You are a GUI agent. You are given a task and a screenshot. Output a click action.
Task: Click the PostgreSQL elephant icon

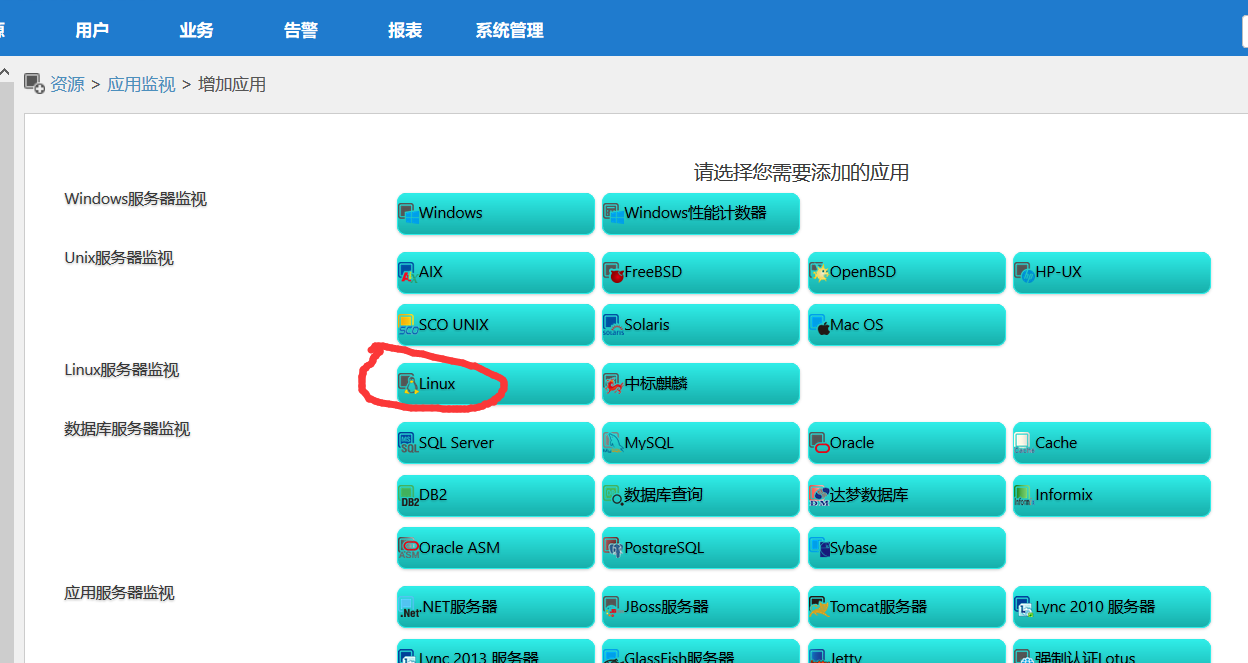point(614,548)
